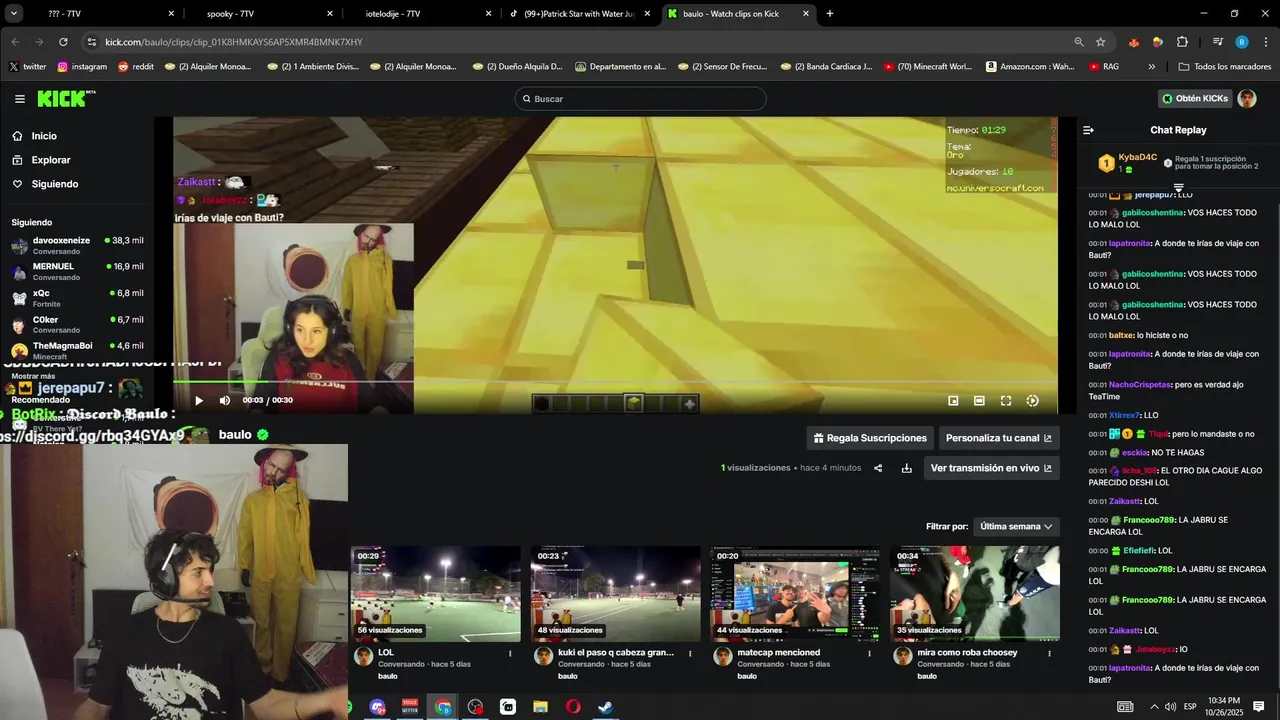This screenshot has height=720, width=1280.
Task: Click Ver transmisión en vivo button
Action: pos(992,468)
